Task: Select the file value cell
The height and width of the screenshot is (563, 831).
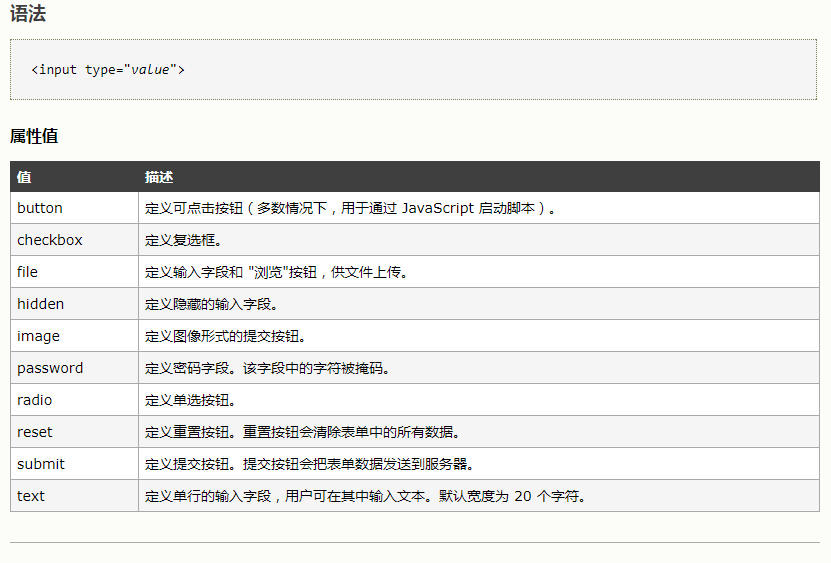Action: 74,272
